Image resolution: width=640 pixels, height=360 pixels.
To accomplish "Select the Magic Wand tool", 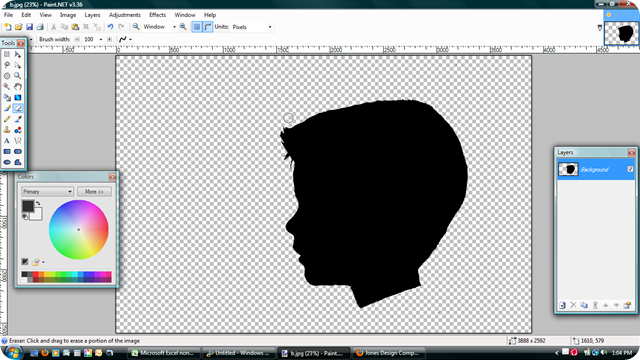I will click(x=7, y=87).
